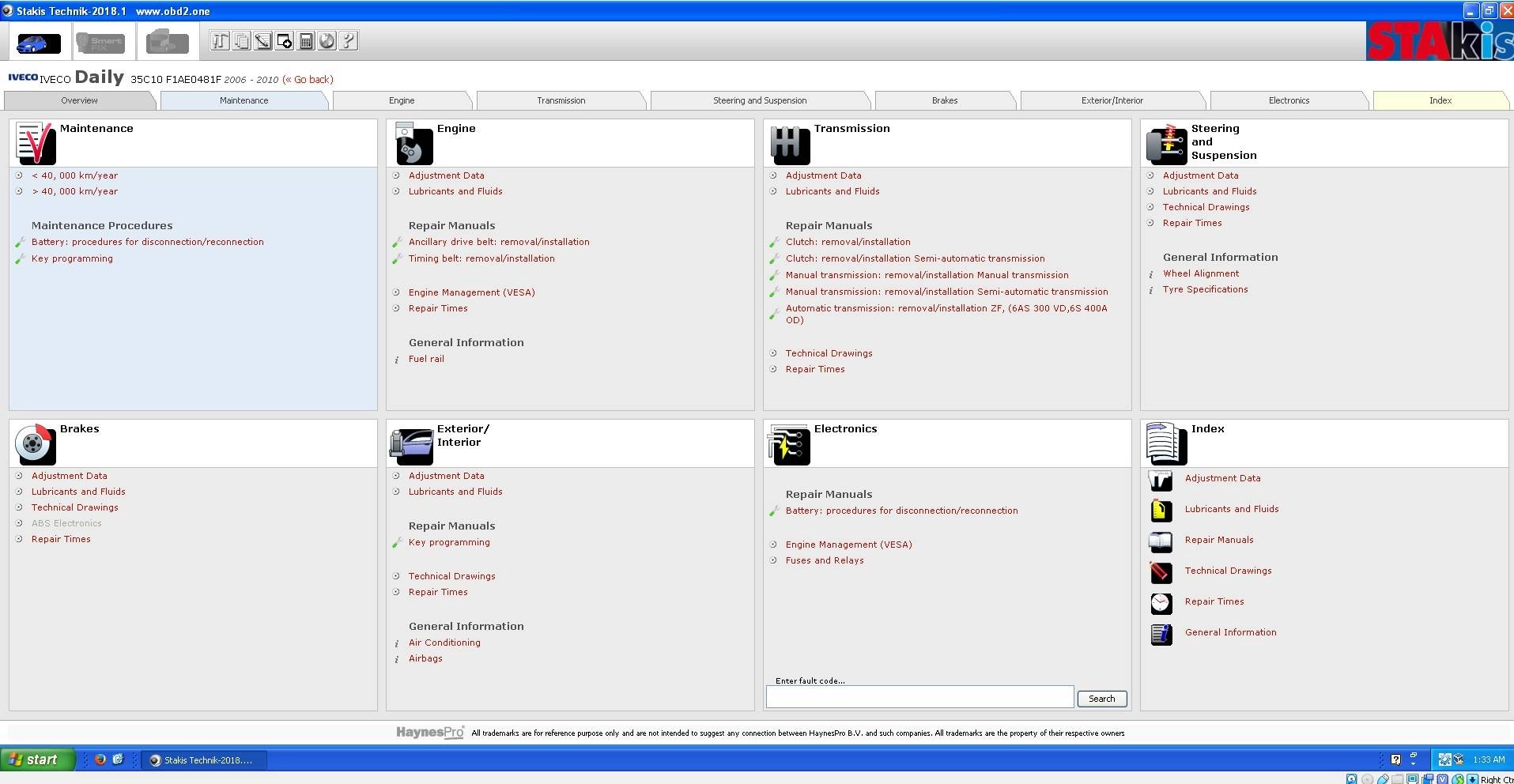Open the notes pencil toolbar icon

click(x=262, y=41)
